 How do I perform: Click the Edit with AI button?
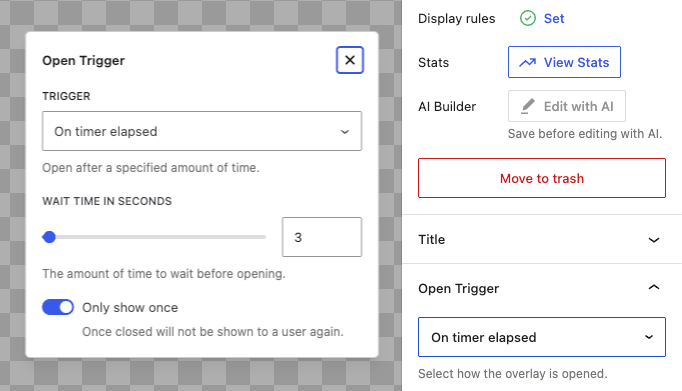pyautogui.click(x=567, y=106)
